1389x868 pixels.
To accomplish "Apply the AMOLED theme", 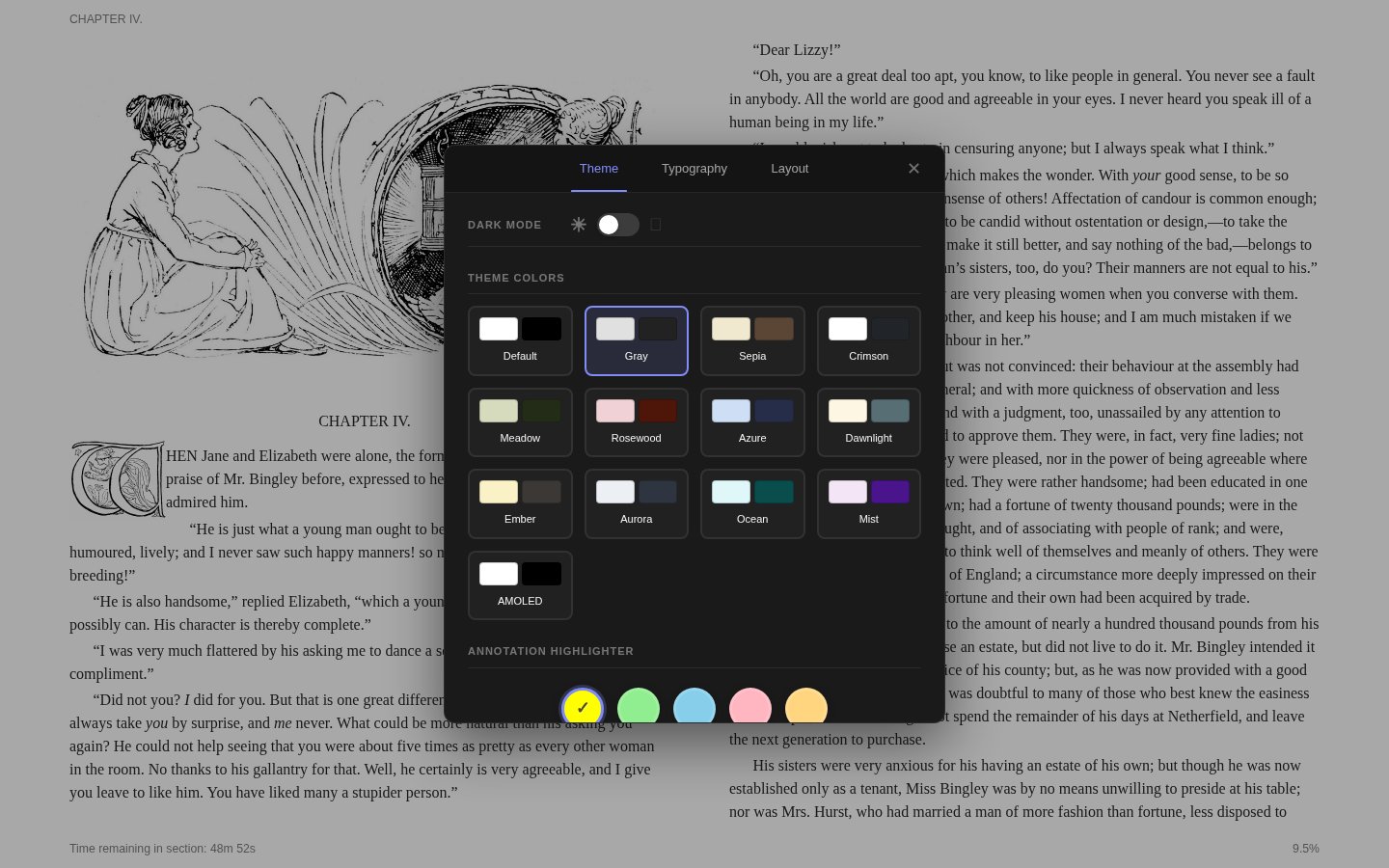I will [520, 585].
